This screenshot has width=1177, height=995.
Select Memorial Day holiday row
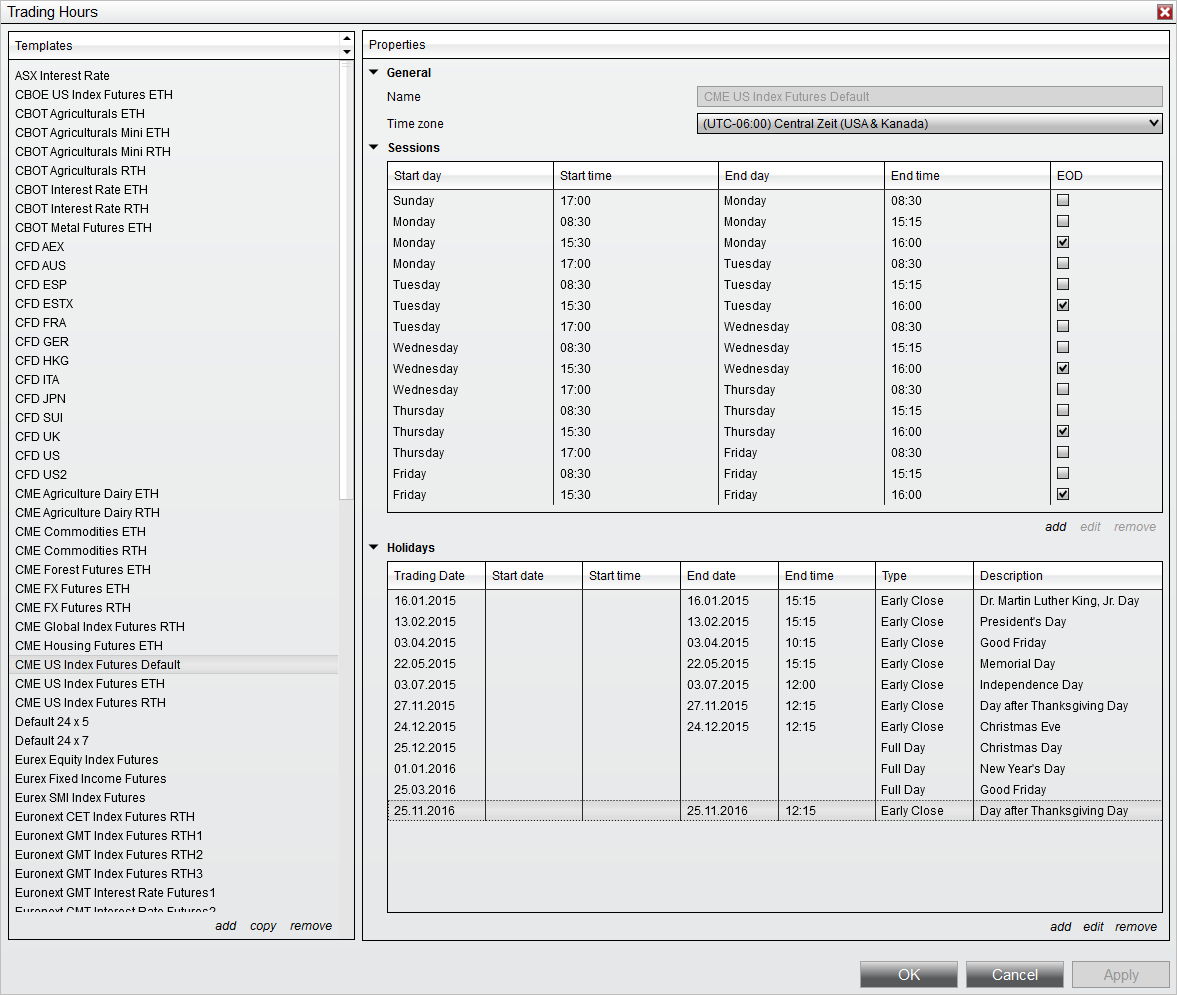(775, 663)
